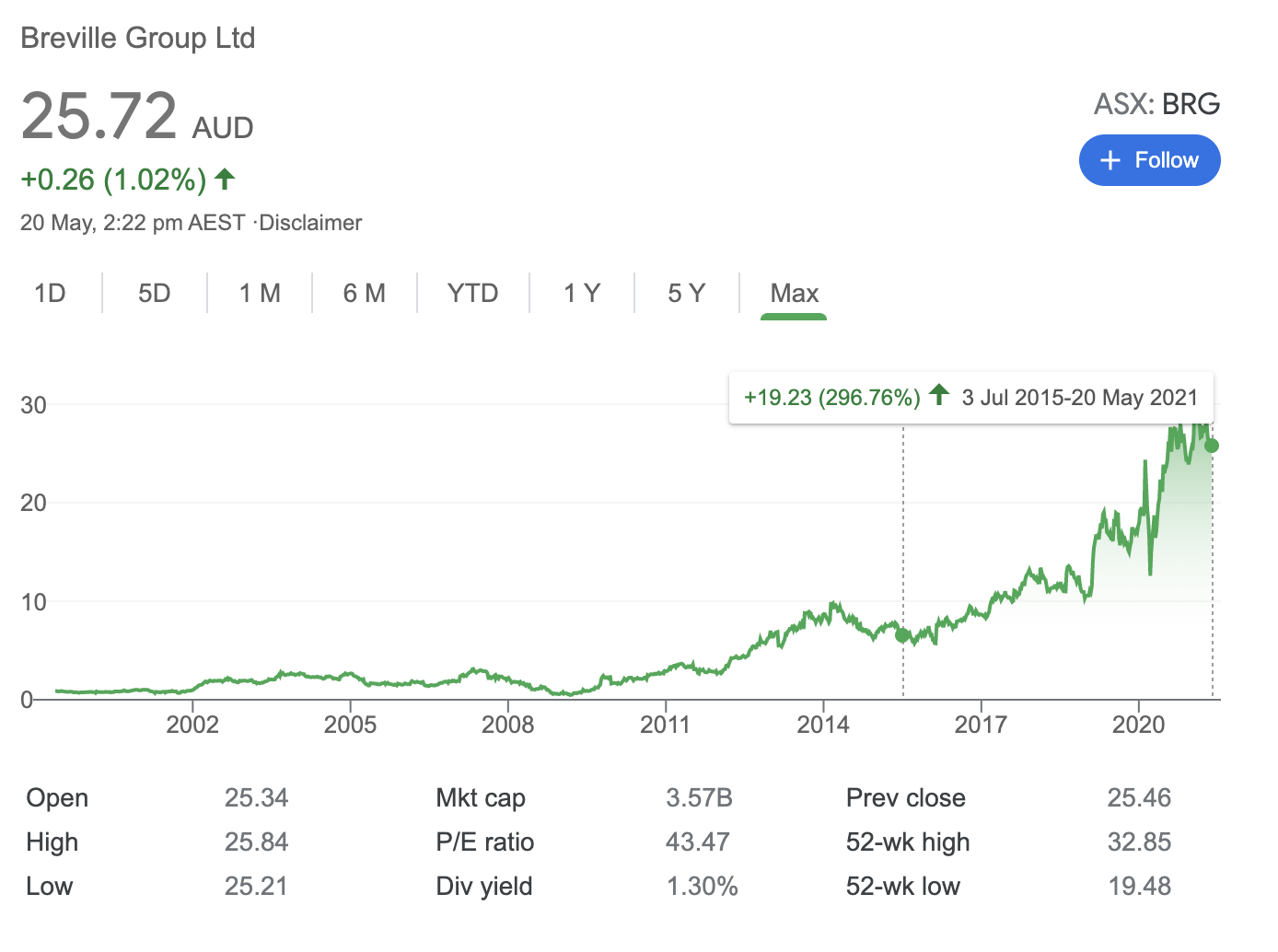Image resolution: width=1278 pixels, height=952 pixels.
Task: Click the 2020 label on chart axis
Action: coord(1138,725)
